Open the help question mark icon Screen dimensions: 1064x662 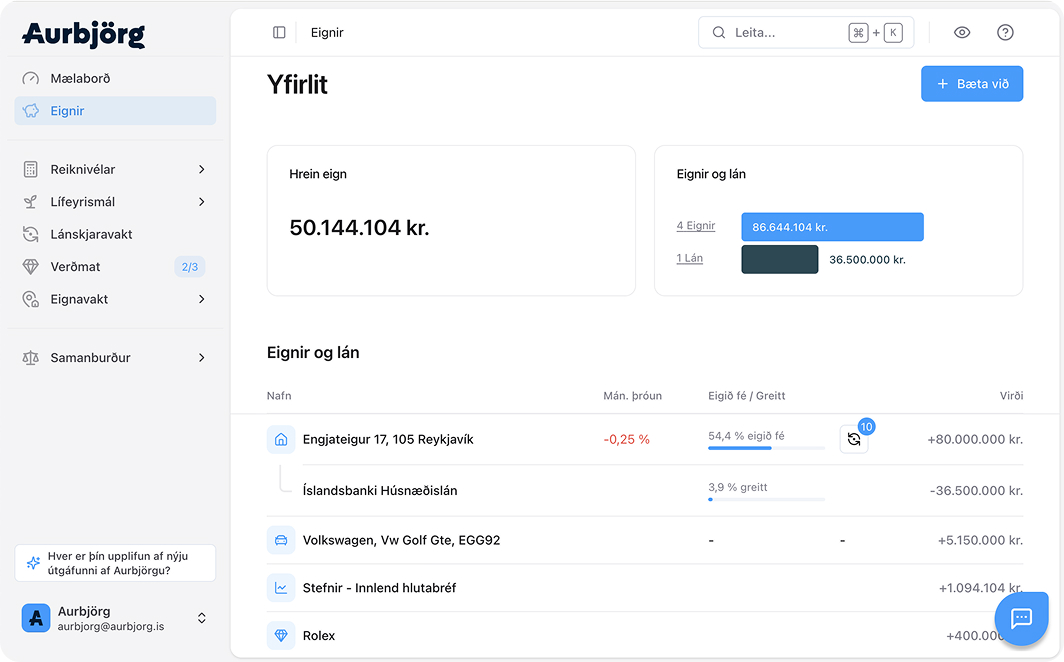(x=1005, y=33)
